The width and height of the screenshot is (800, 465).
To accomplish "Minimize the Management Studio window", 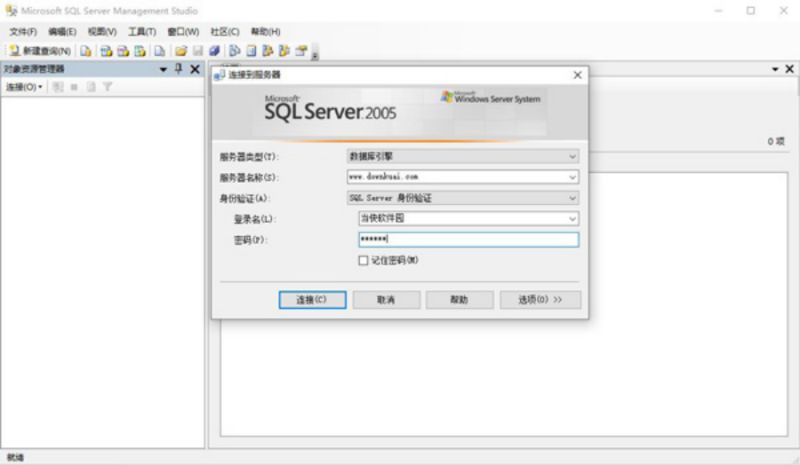I will click(718, 10).
